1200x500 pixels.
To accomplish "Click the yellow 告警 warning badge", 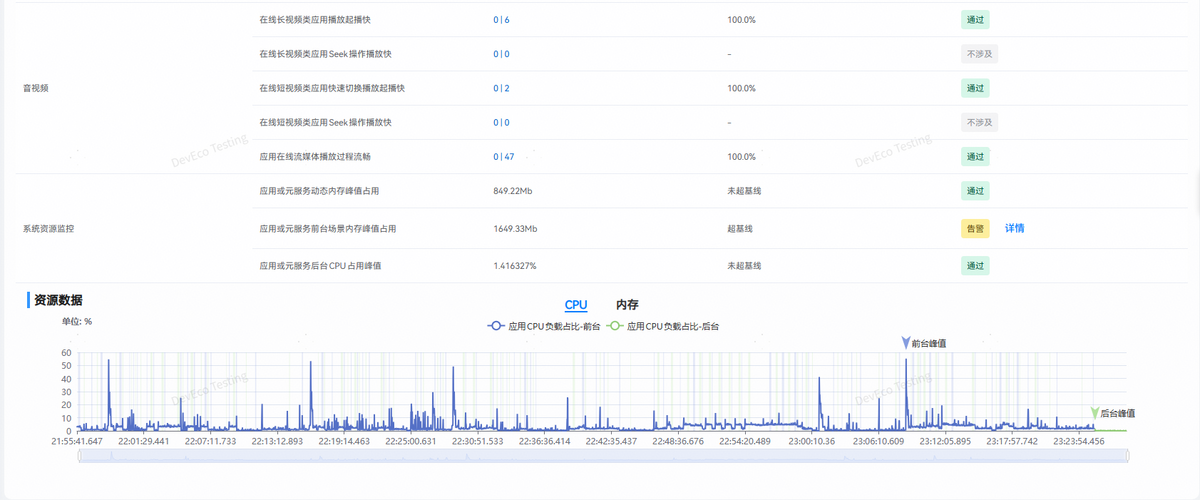I will tap(975, 229).
